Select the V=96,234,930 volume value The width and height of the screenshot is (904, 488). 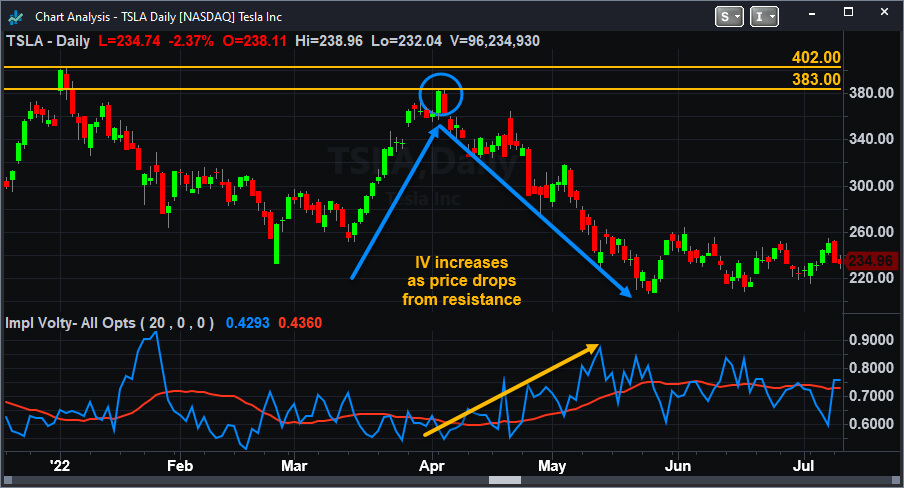pyautogui.click(x=495, y=41)
